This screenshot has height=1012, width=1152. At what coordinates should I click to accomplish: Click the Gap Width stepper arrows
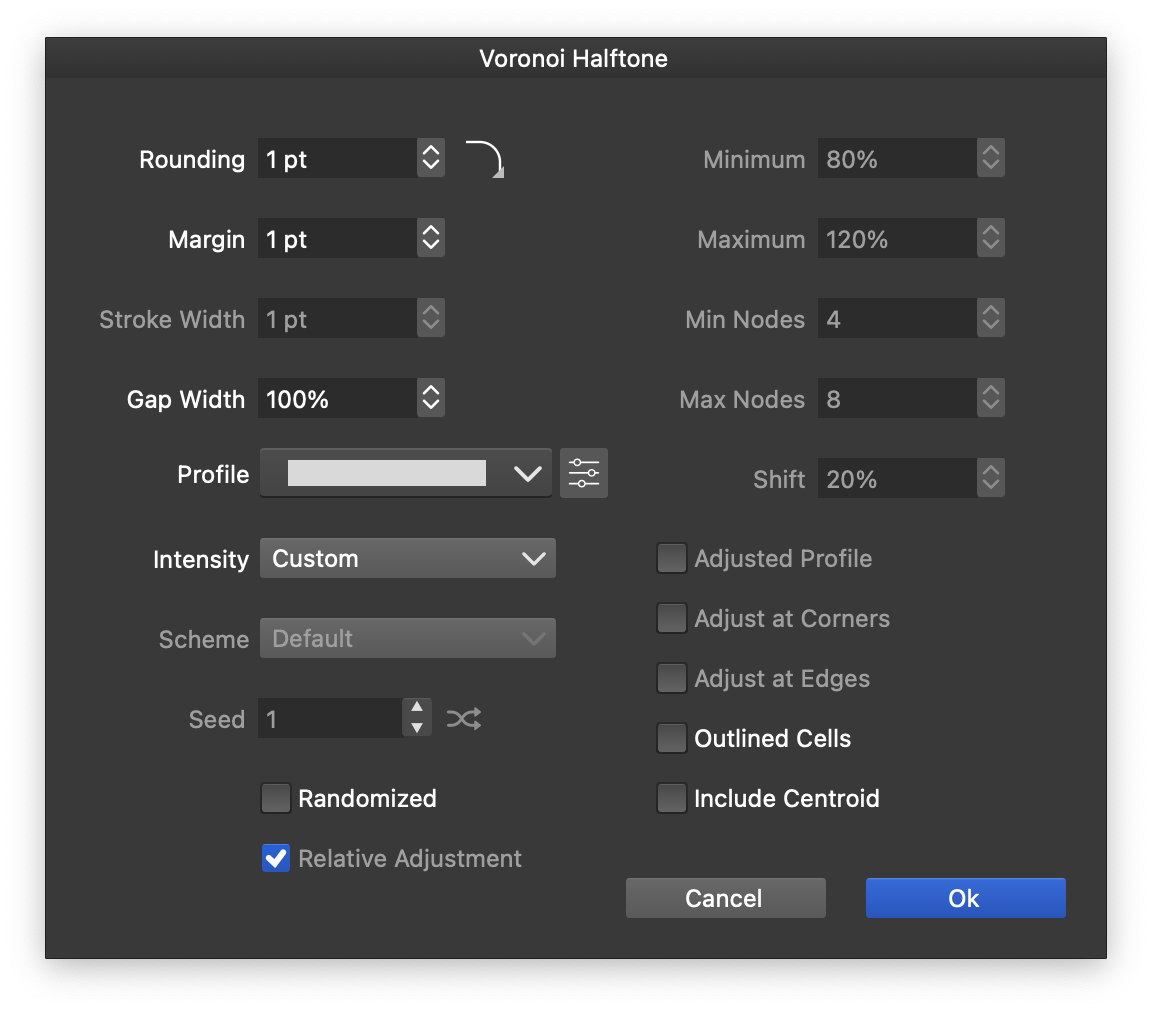coord(431,398)
